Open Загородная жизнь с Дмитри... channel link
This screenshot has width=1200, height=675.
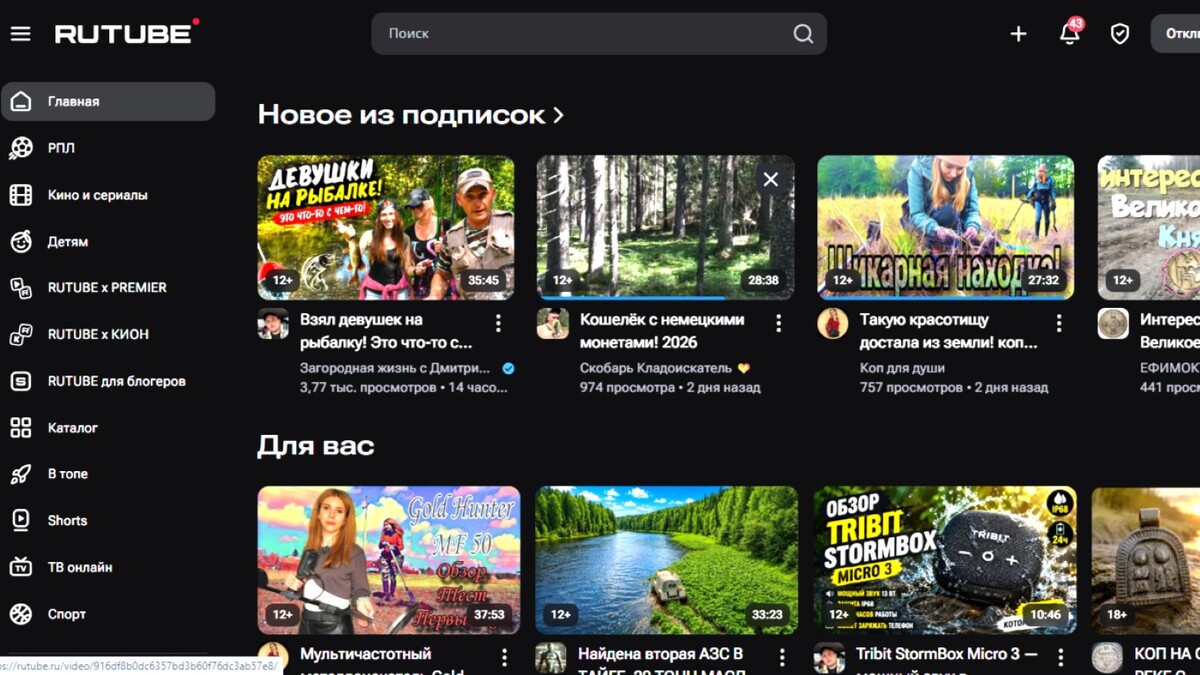click(x=395, y=368)
